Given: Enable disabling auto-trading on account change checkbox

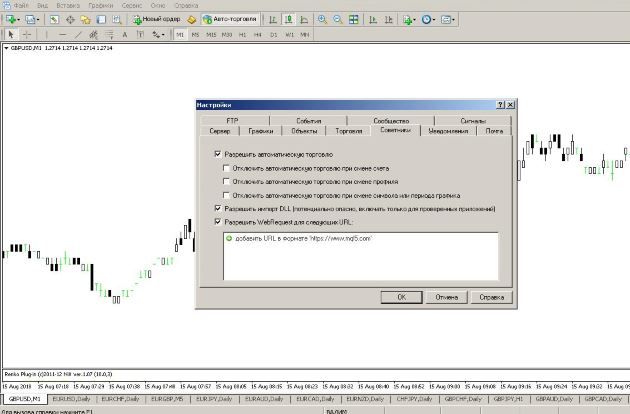Looking at the screenshot, I should pyautogui.click(x=227, y=169).
